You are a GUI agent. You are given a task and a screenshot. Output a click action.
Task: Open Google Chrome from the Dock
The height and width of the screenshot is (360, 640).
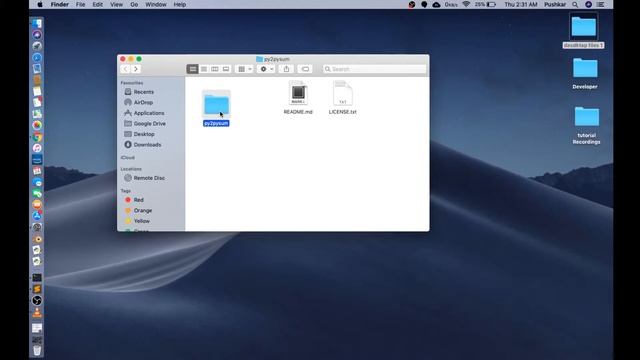click(x=37, y=137)
